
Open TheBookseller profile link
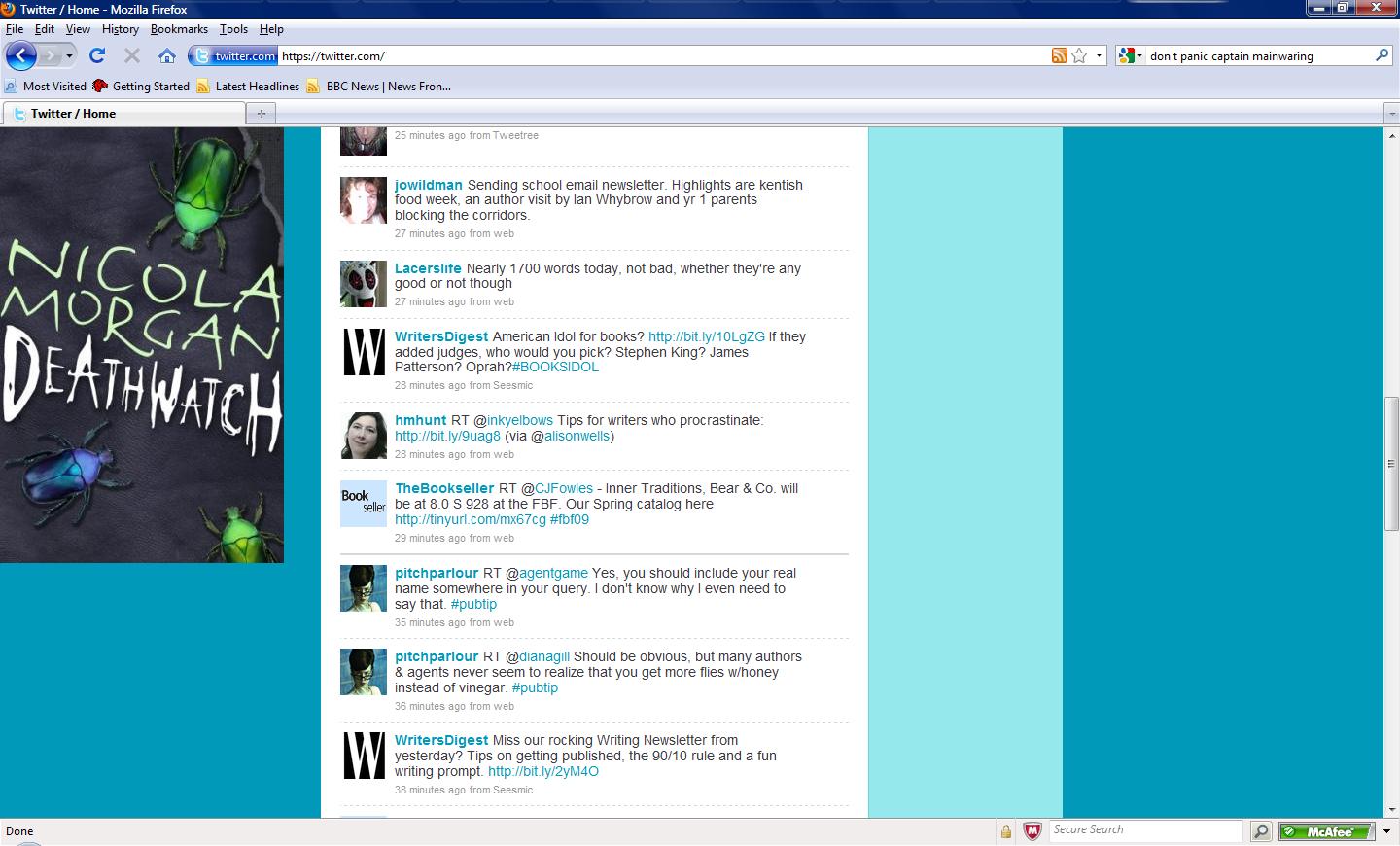click(444, 488)
